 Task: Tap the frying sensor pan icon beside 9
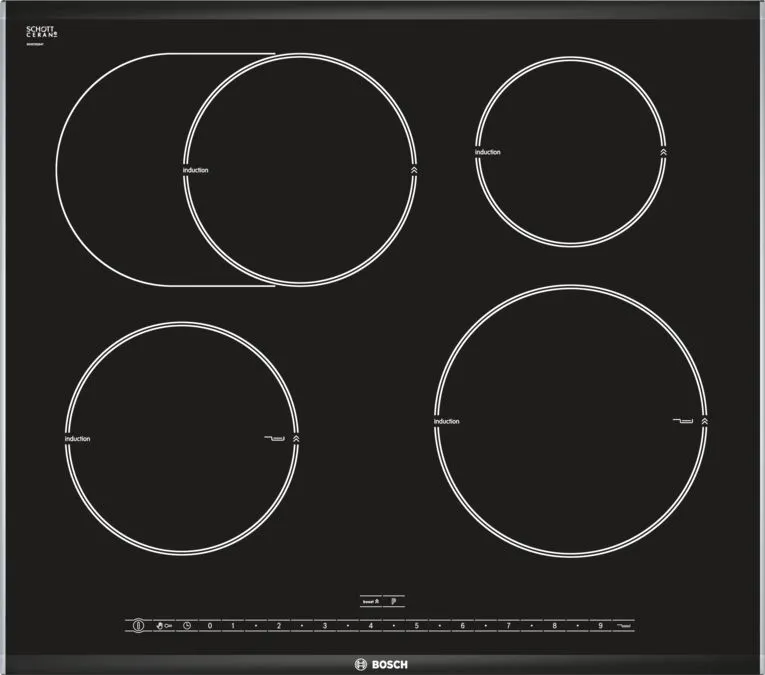625,626
